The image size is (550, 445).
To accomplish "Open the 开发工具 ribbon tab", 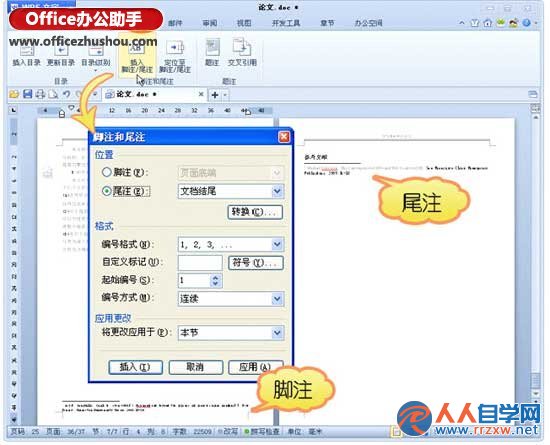I will (286, 23).
